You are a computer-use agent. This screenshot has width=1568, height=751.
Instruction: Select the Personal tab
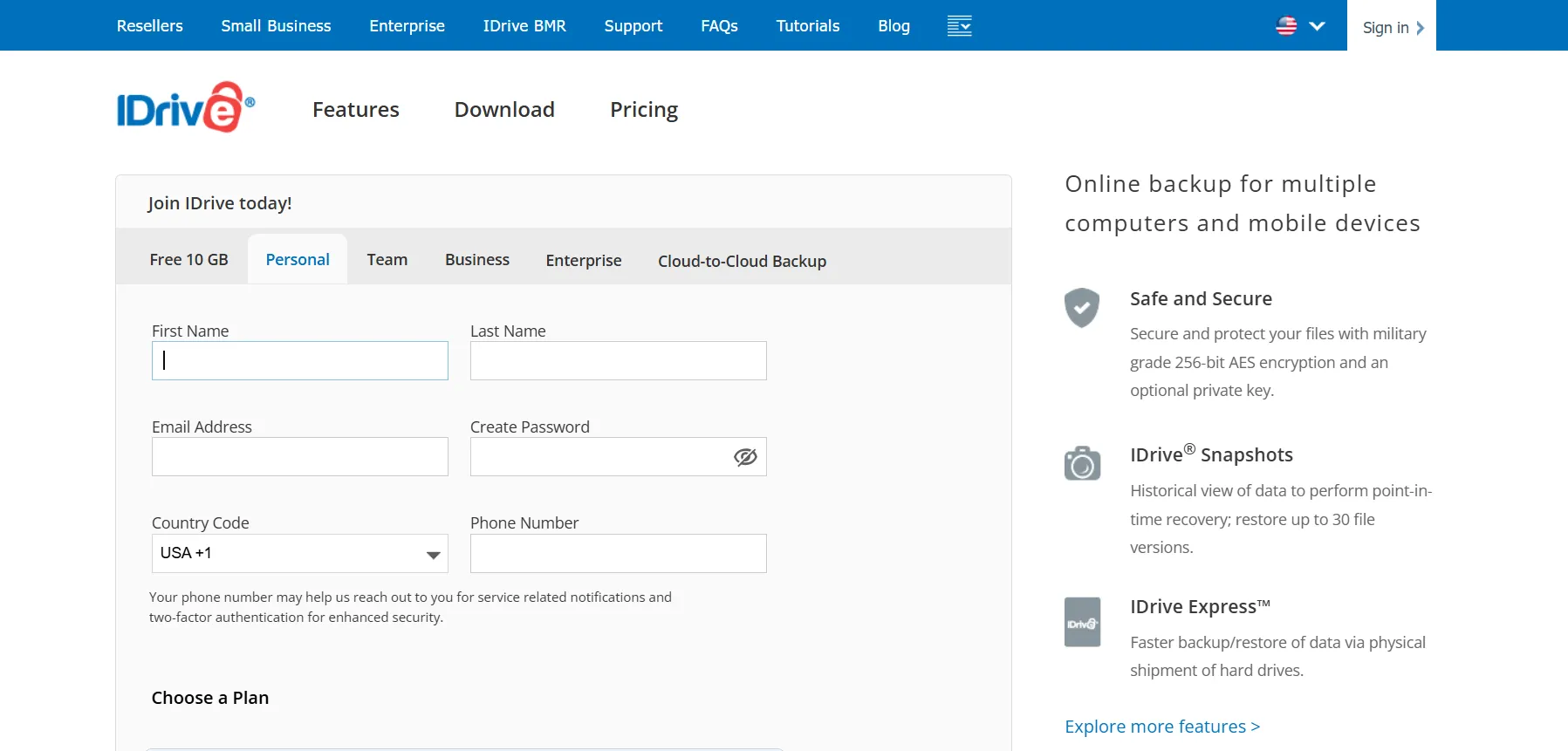(298, 260)
